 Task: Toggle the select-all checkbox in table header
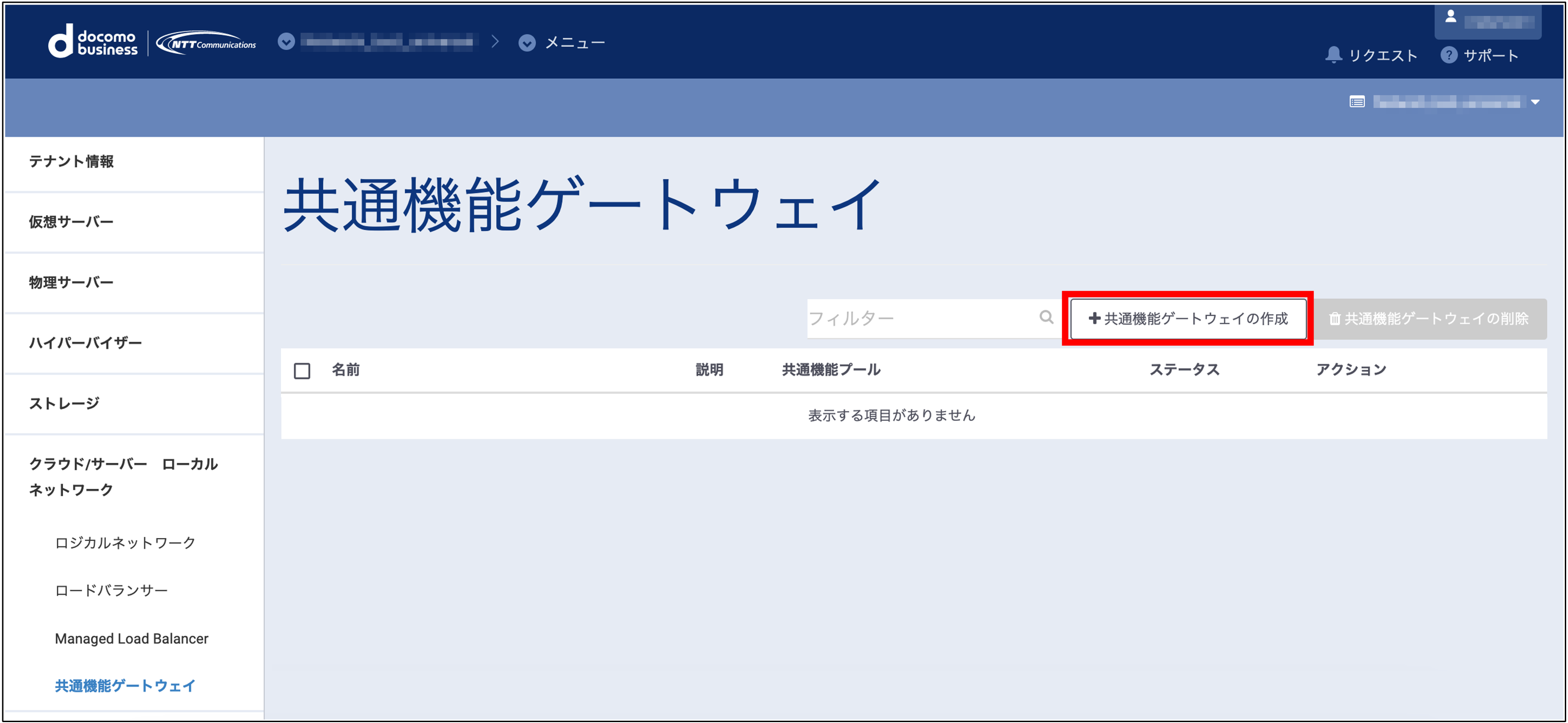tap(302, 371)
